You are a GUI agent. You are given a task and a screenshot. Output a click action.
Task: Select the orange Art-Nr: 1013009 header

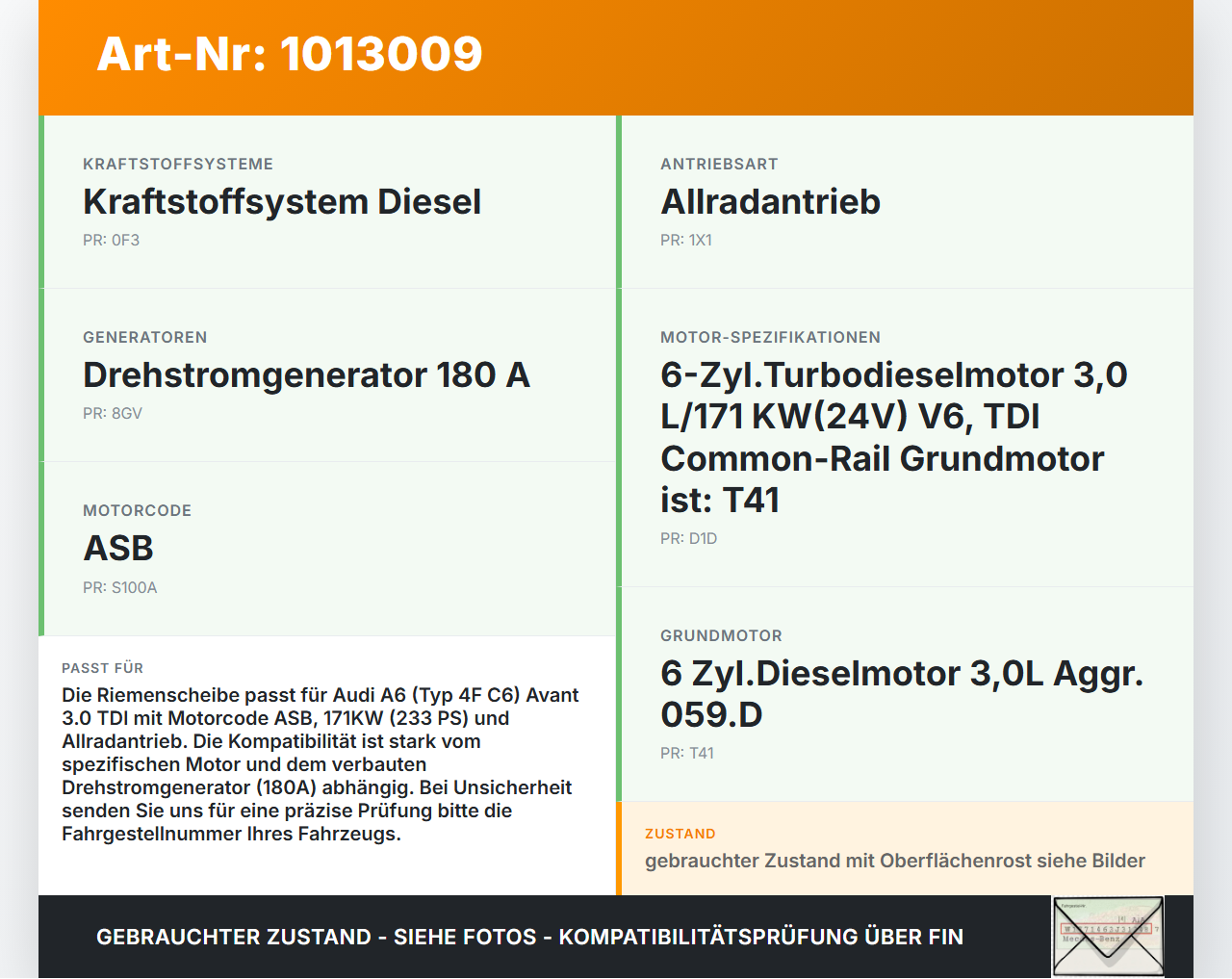[289, 55]
